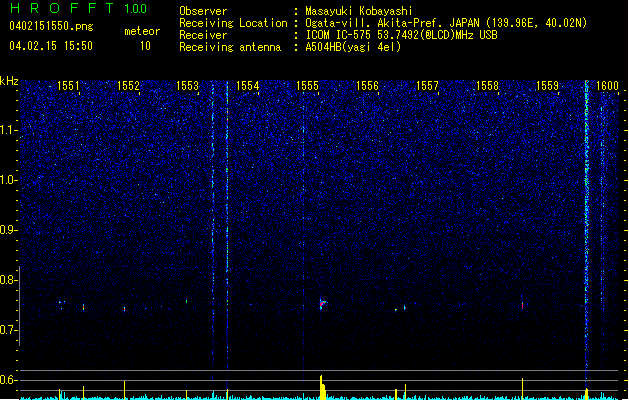Click the meteor label
629x400 pixels.
tap(142, 31)
